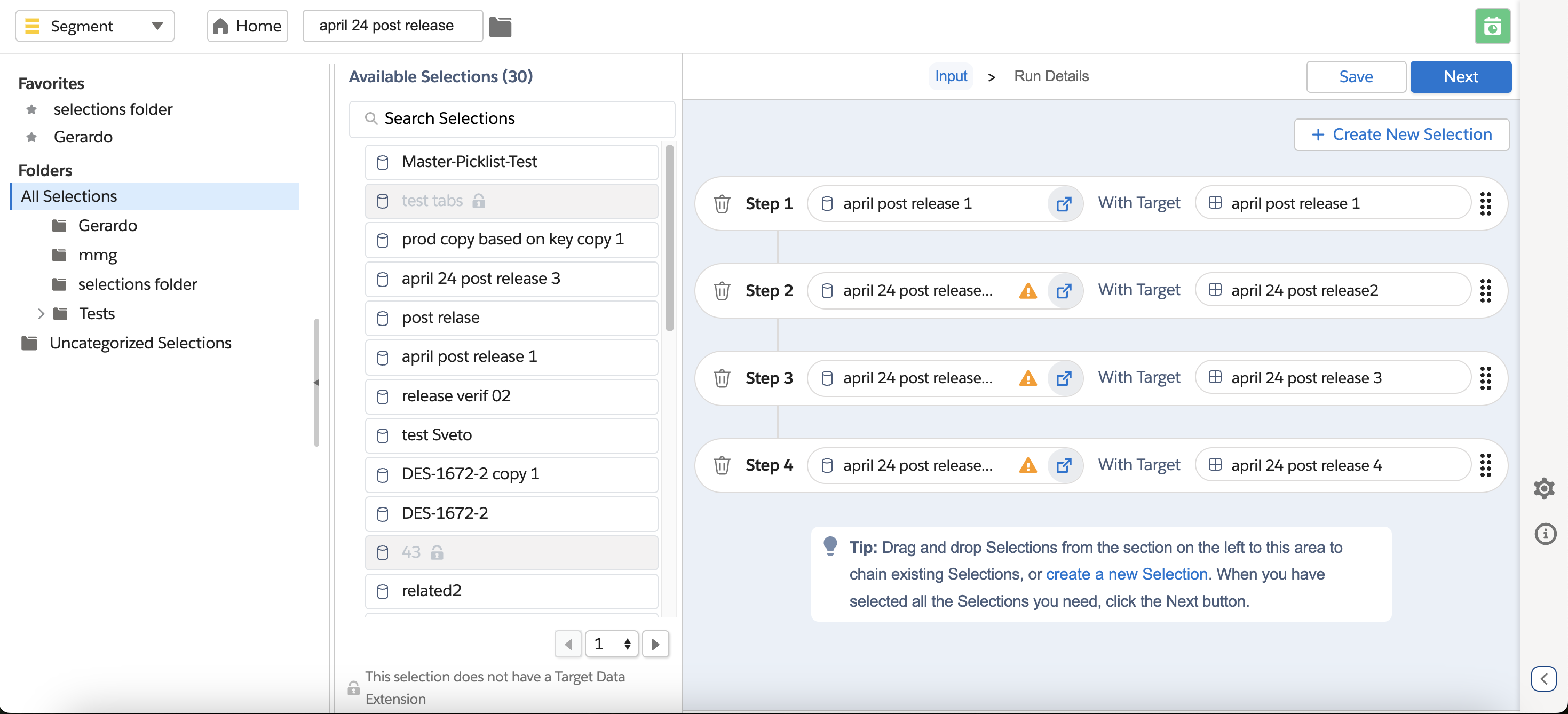Click the warning triangle on Step 2

1027,291
